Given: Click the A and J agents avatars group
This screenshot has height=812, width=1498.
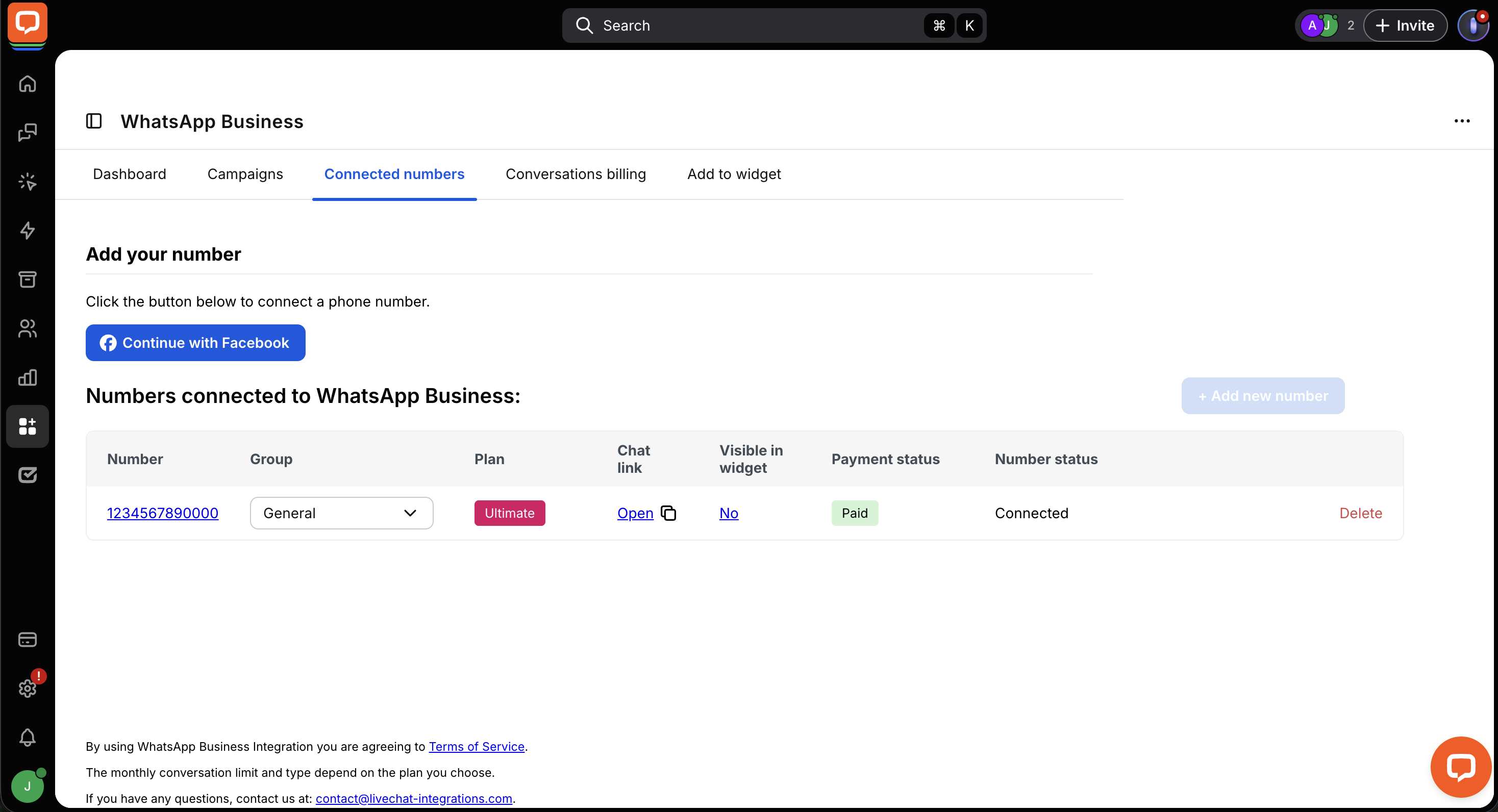Looking at the screenshot, I should [1319, 26].
